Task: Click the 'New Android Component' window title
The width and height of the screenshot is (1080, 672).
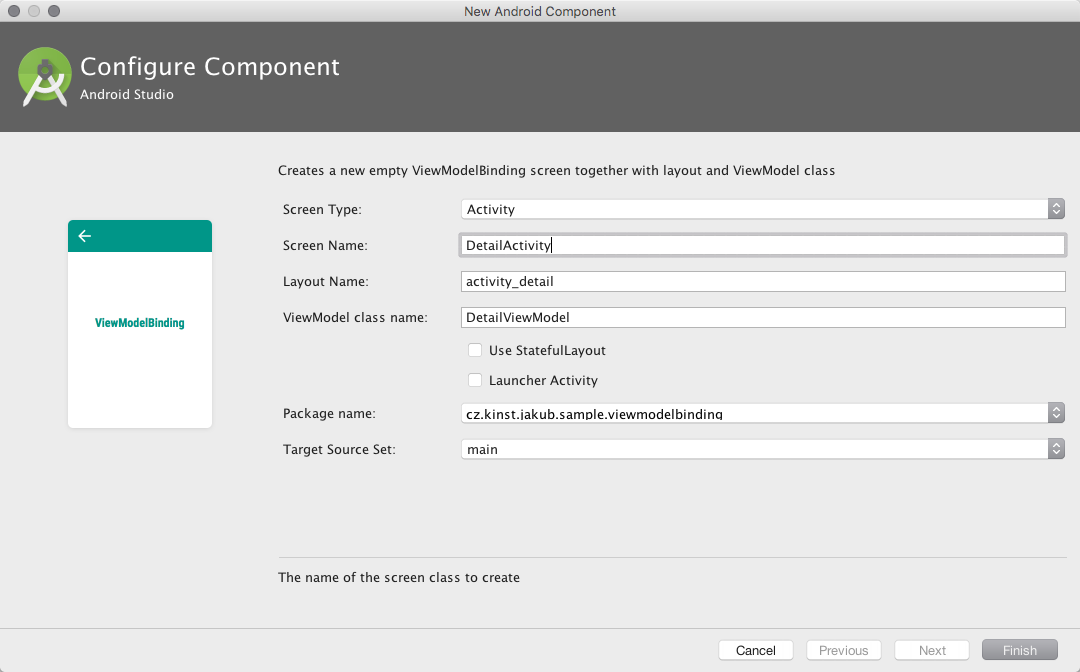Action: (x=540, y=11)
